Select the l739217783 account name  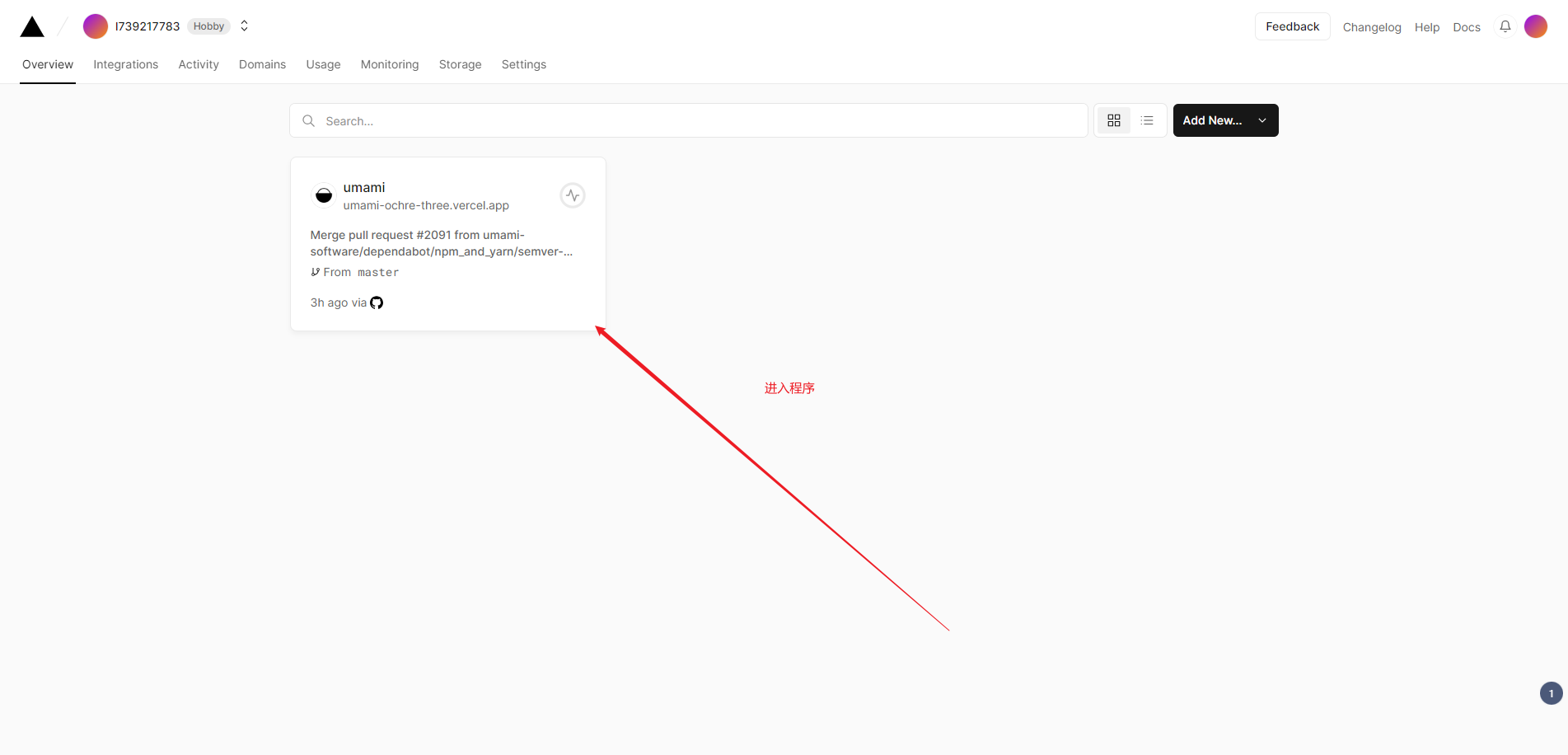pyautogui.click(x=147, y=26)
